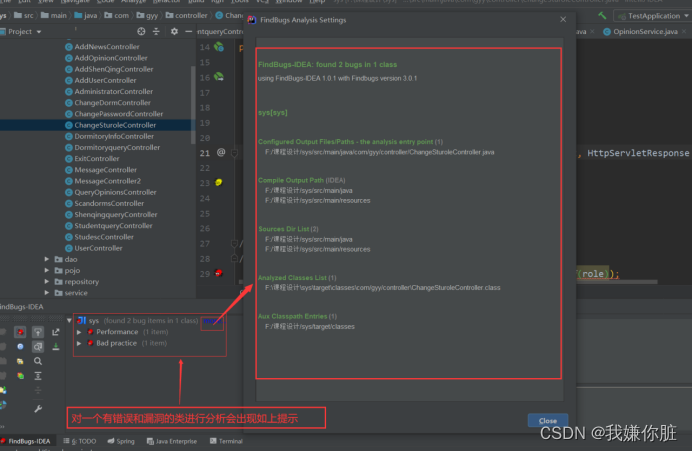Click Collapse All icon in Project panel header
The height and width of the screenshot is (452, 693).
coord(156,31)
